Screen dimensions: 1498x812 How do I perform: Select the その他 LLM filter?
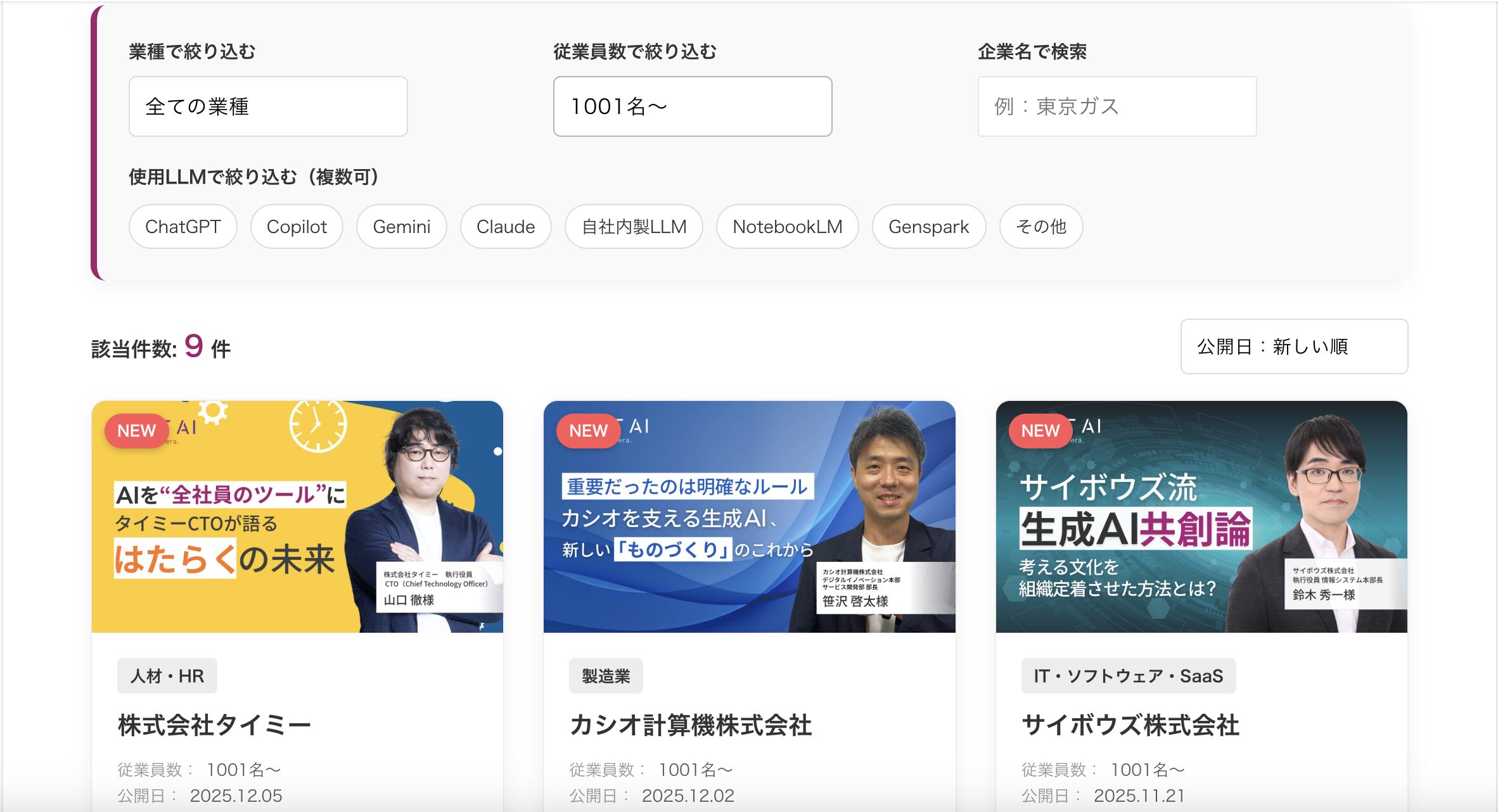click(1040, 227)
